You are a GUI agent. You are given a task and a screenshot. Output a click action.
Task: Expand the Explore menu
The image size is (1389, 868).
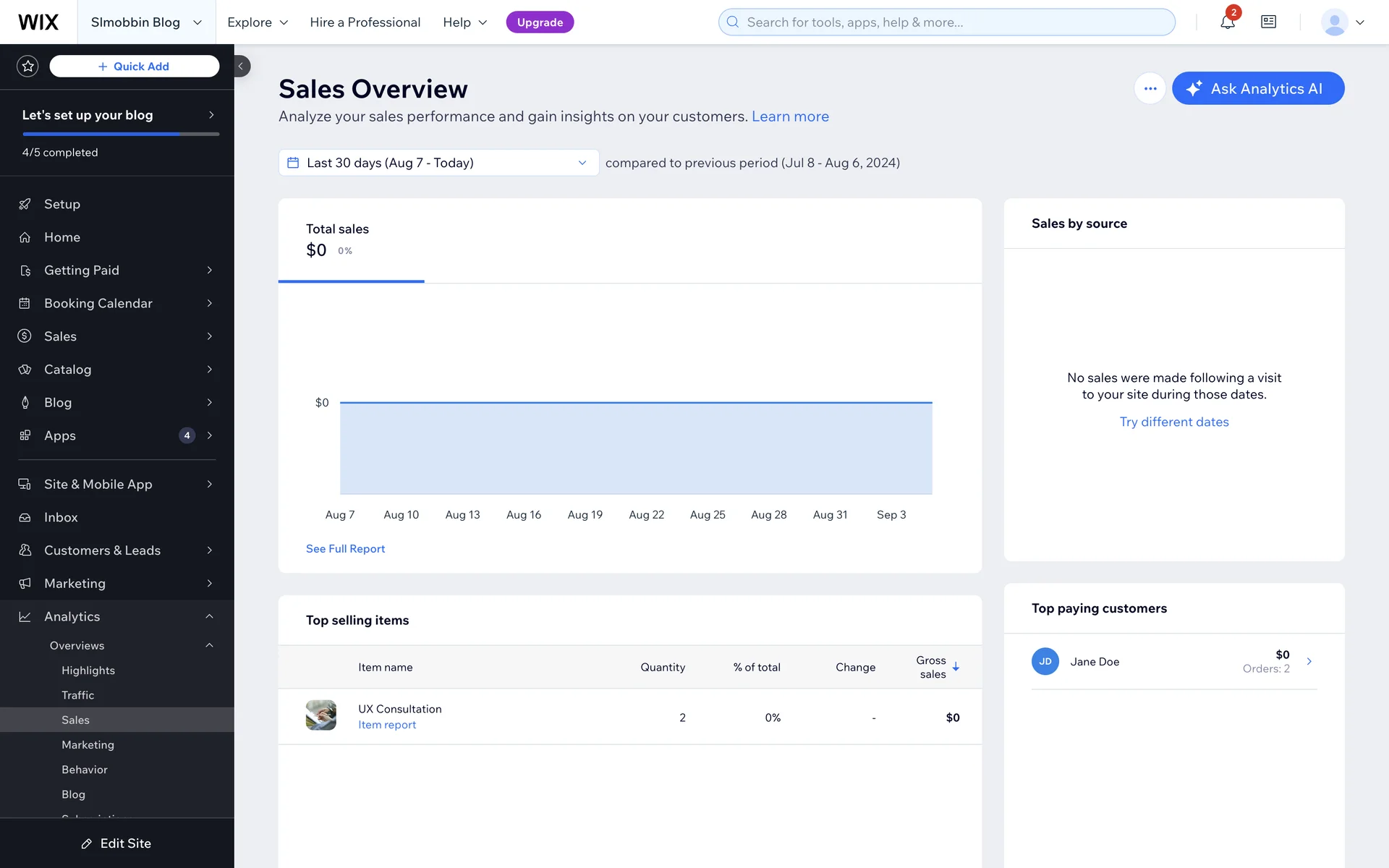coord(258,22)
